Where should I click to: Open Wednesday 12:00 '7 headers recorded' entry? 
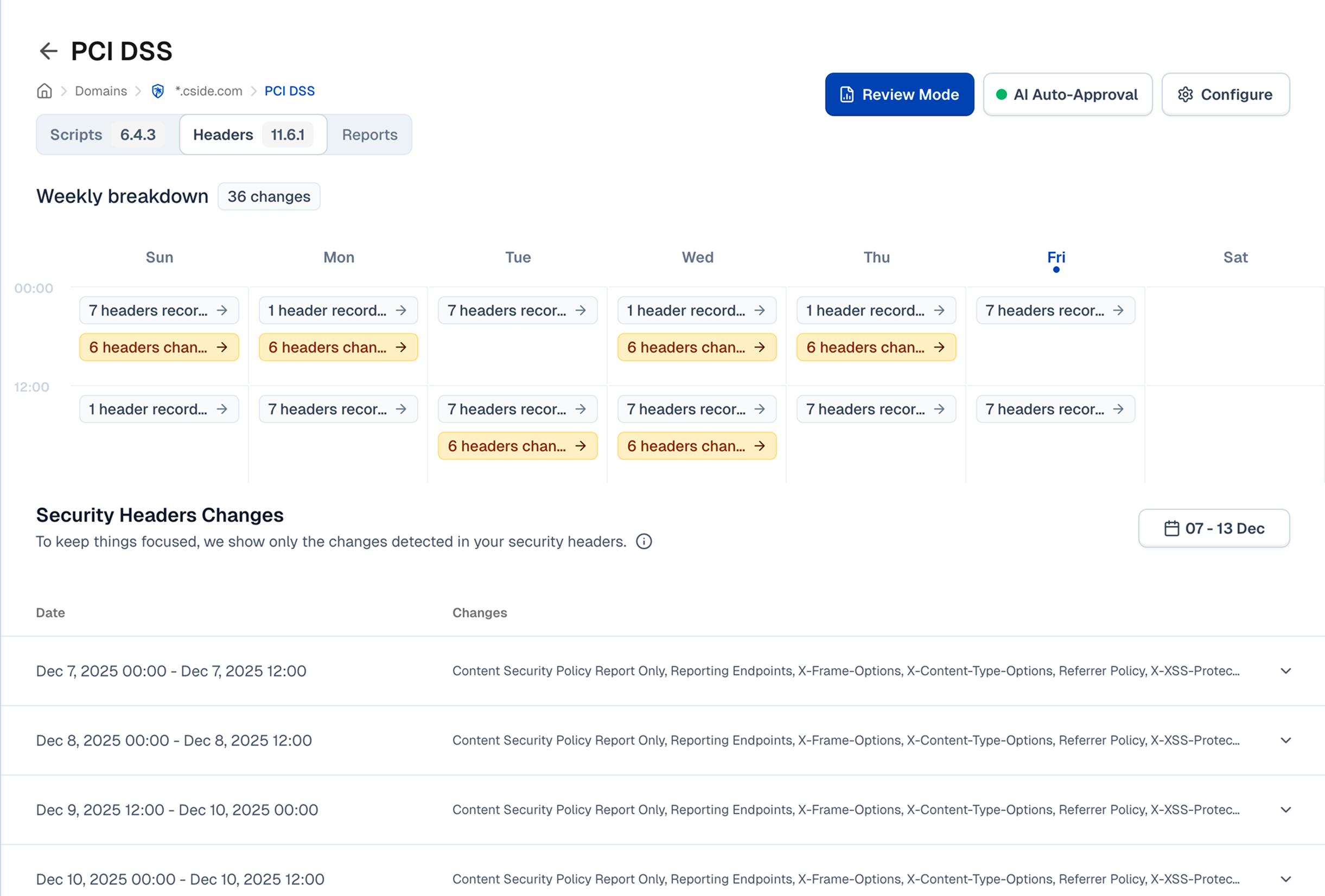697,409
